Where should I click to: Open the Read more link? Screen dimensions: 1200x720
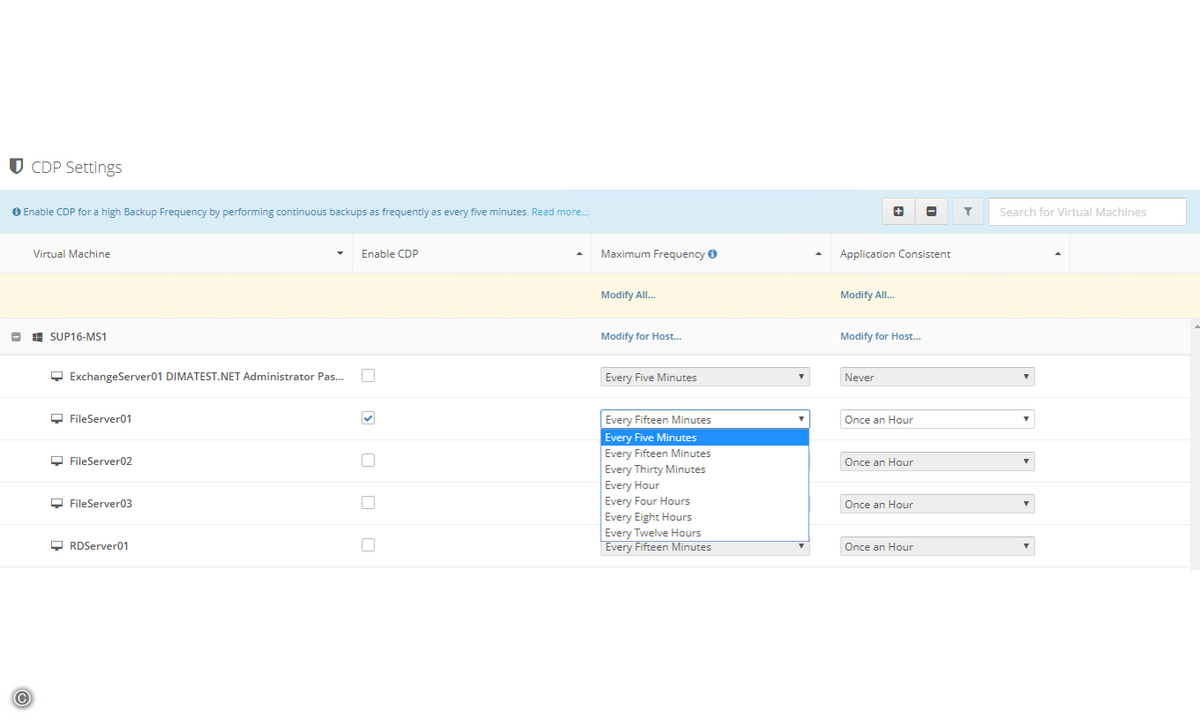pos(560,212)
